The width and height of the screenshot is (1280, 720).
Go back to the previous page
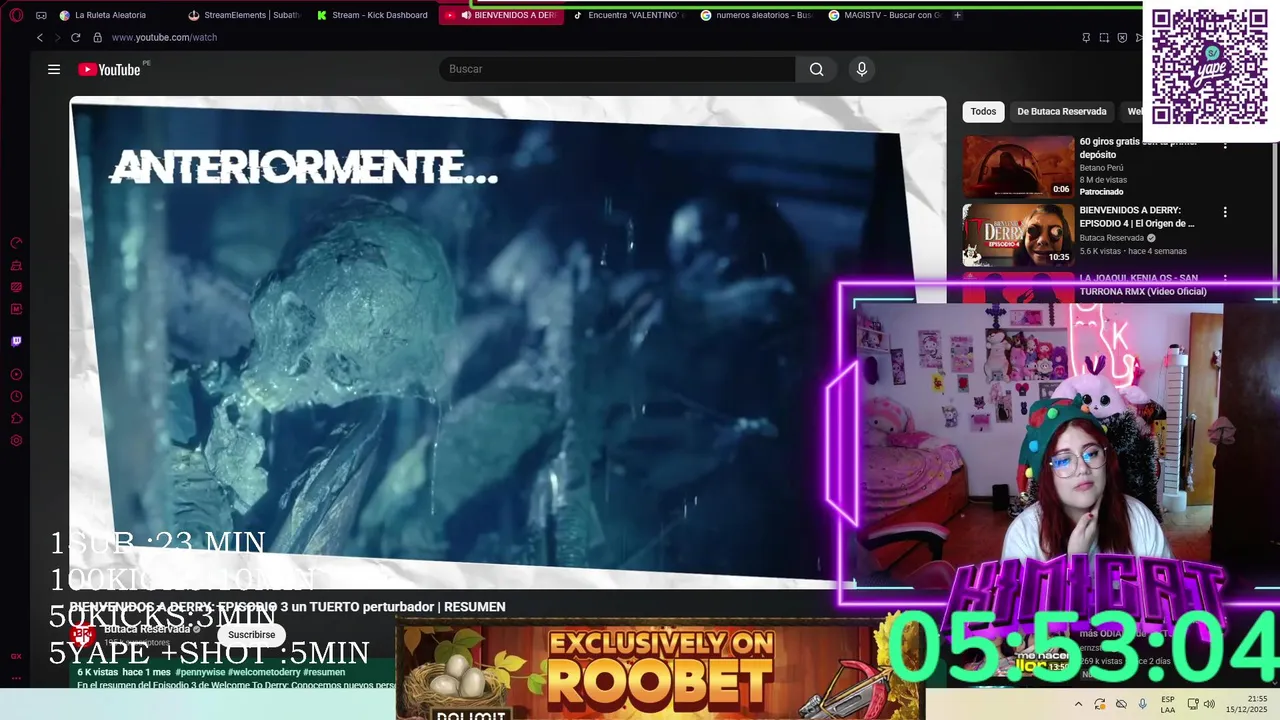coord(40,37)
